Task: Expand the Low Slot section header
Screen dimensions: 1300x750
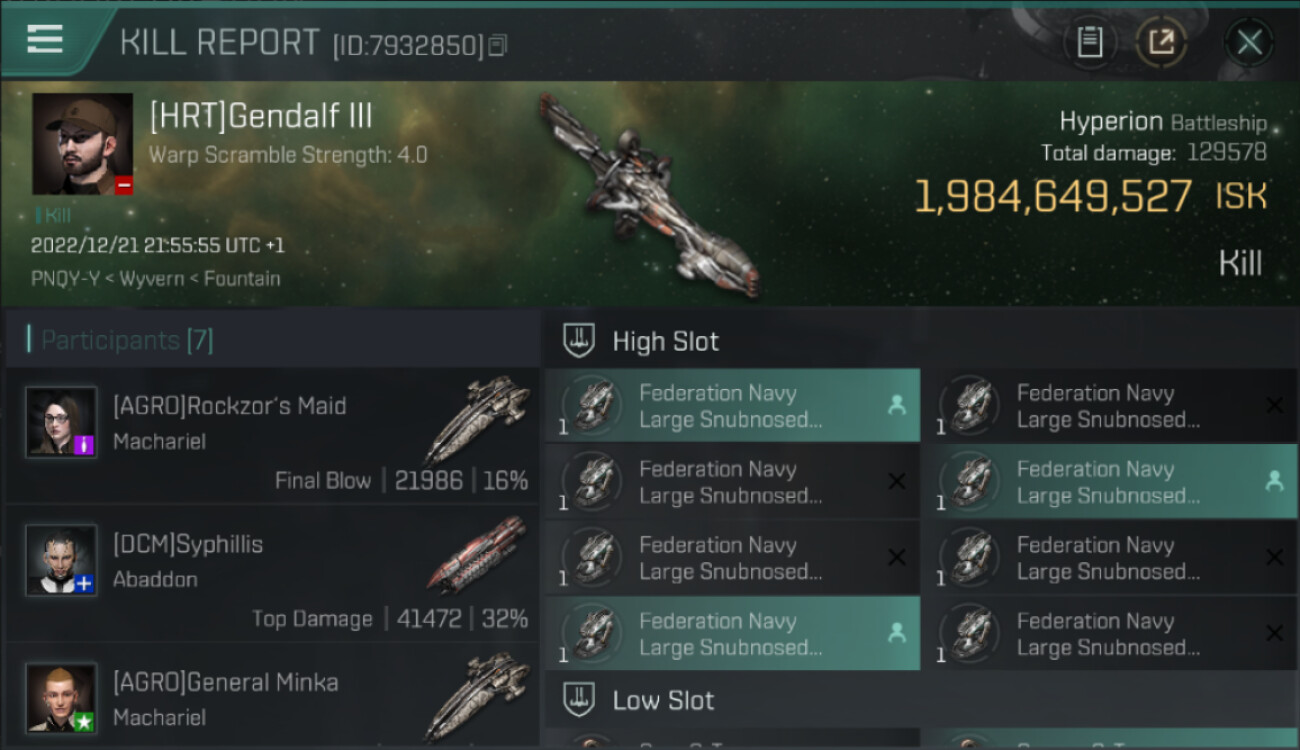Action: pyautogui.click(x=921, y=700)
